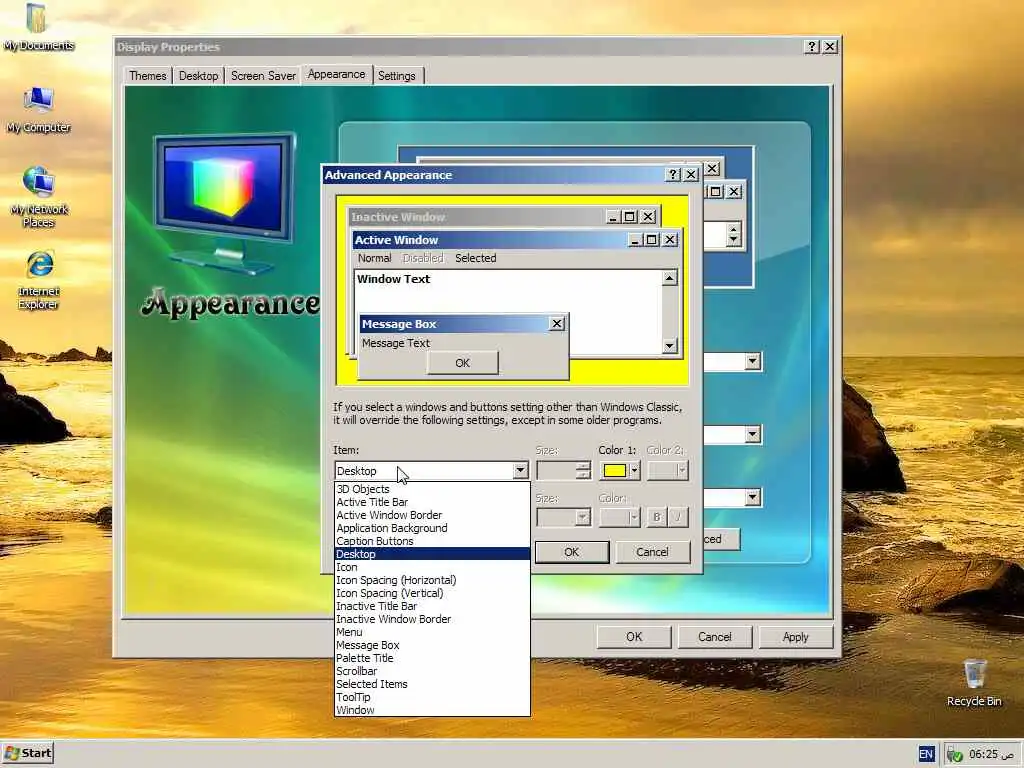The height and width of the screenshot is (768, 1024).
Task: Toggle the Italic font button
Action: pos(678,517)
